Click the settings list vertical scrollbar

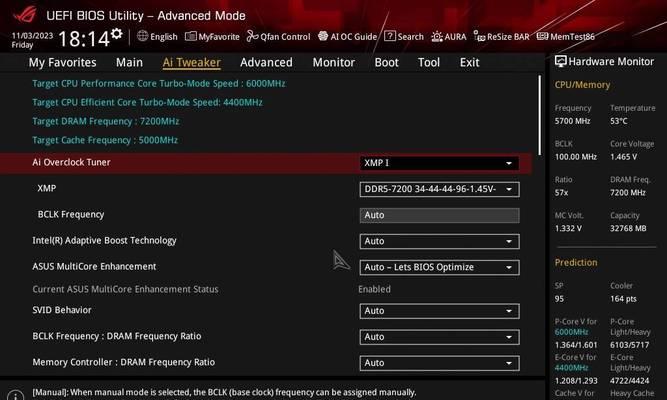tap(540, 115)
